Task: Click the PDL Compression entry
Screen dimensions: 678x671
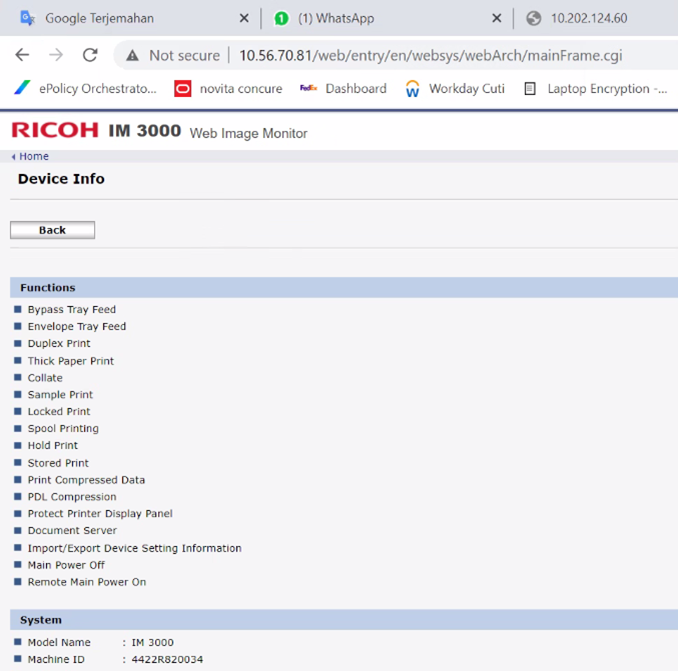Action: click(72, 497)
